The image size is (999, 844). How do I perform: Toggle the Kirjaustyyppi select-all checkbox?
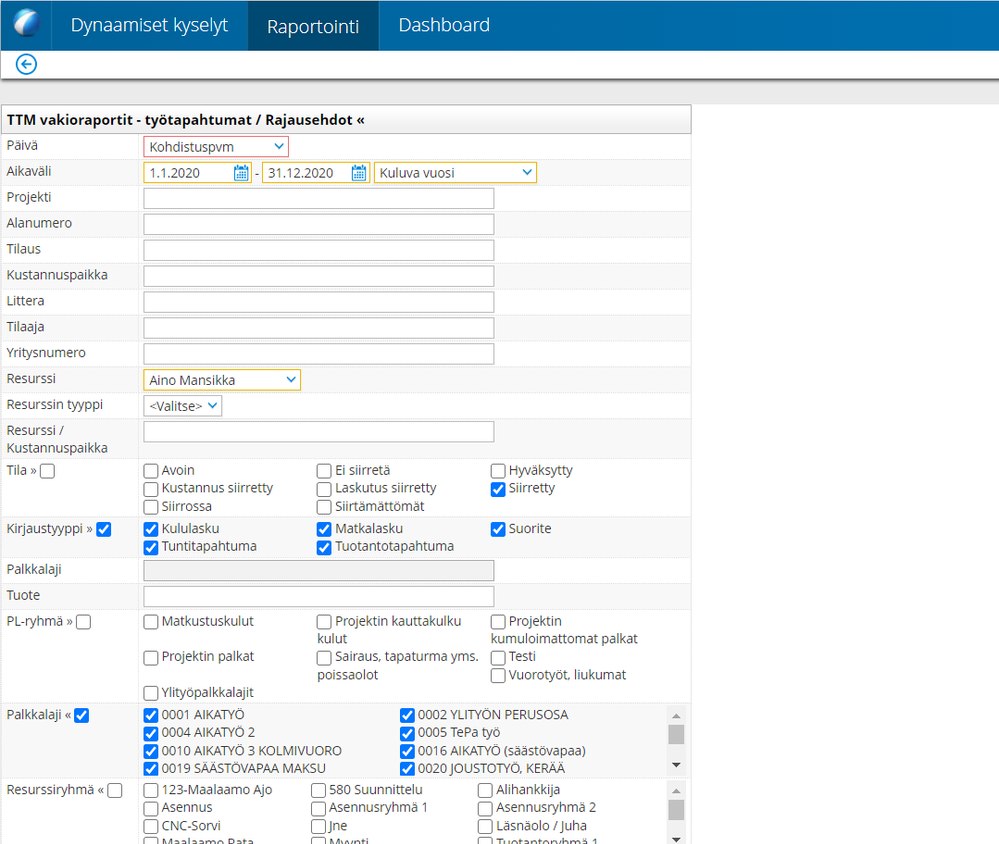(x=104, y=529)
